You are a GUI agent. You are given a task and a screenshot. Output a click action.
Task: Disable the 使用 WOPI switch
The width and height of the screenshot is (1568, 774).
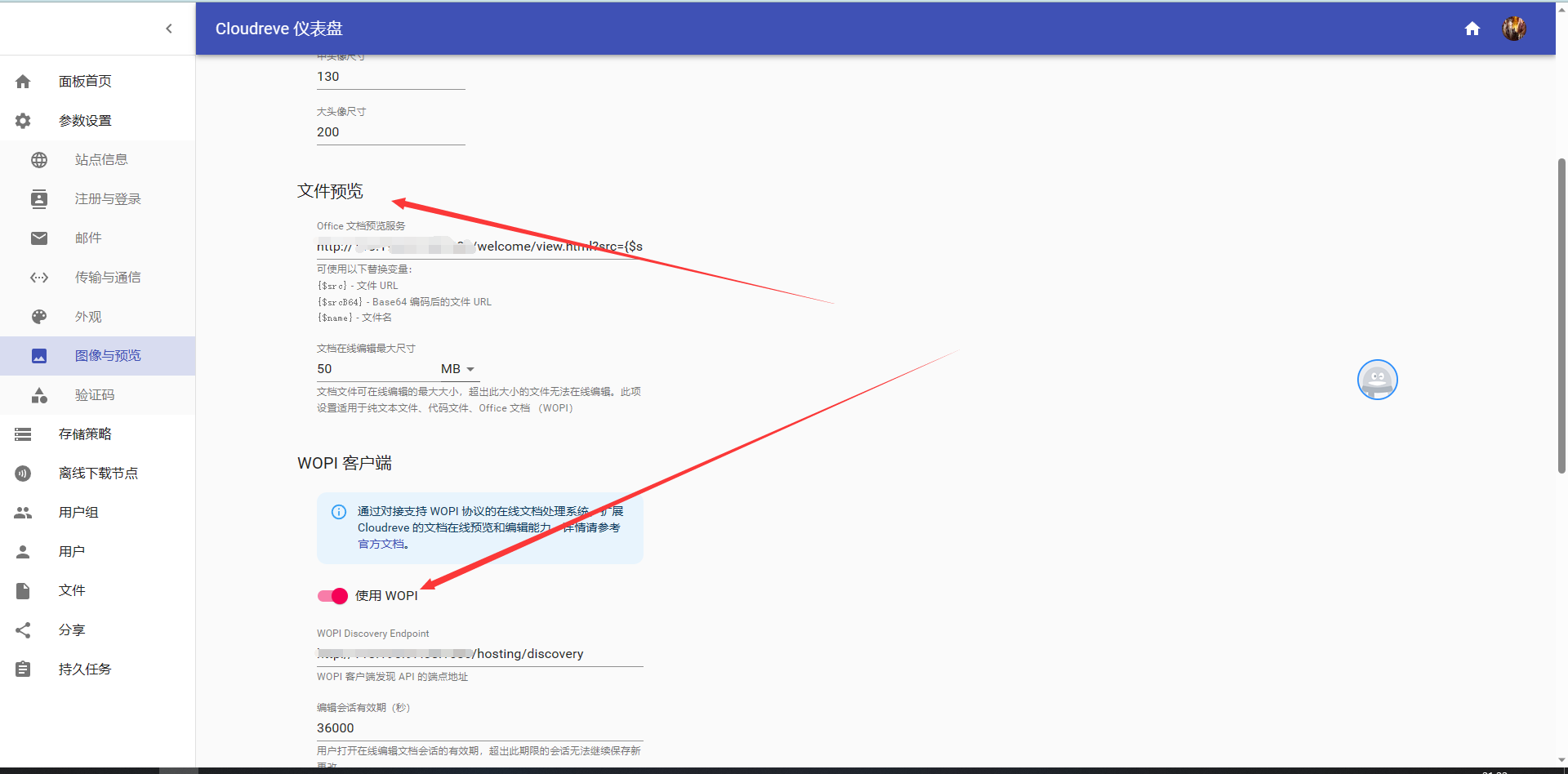[332, 596]
